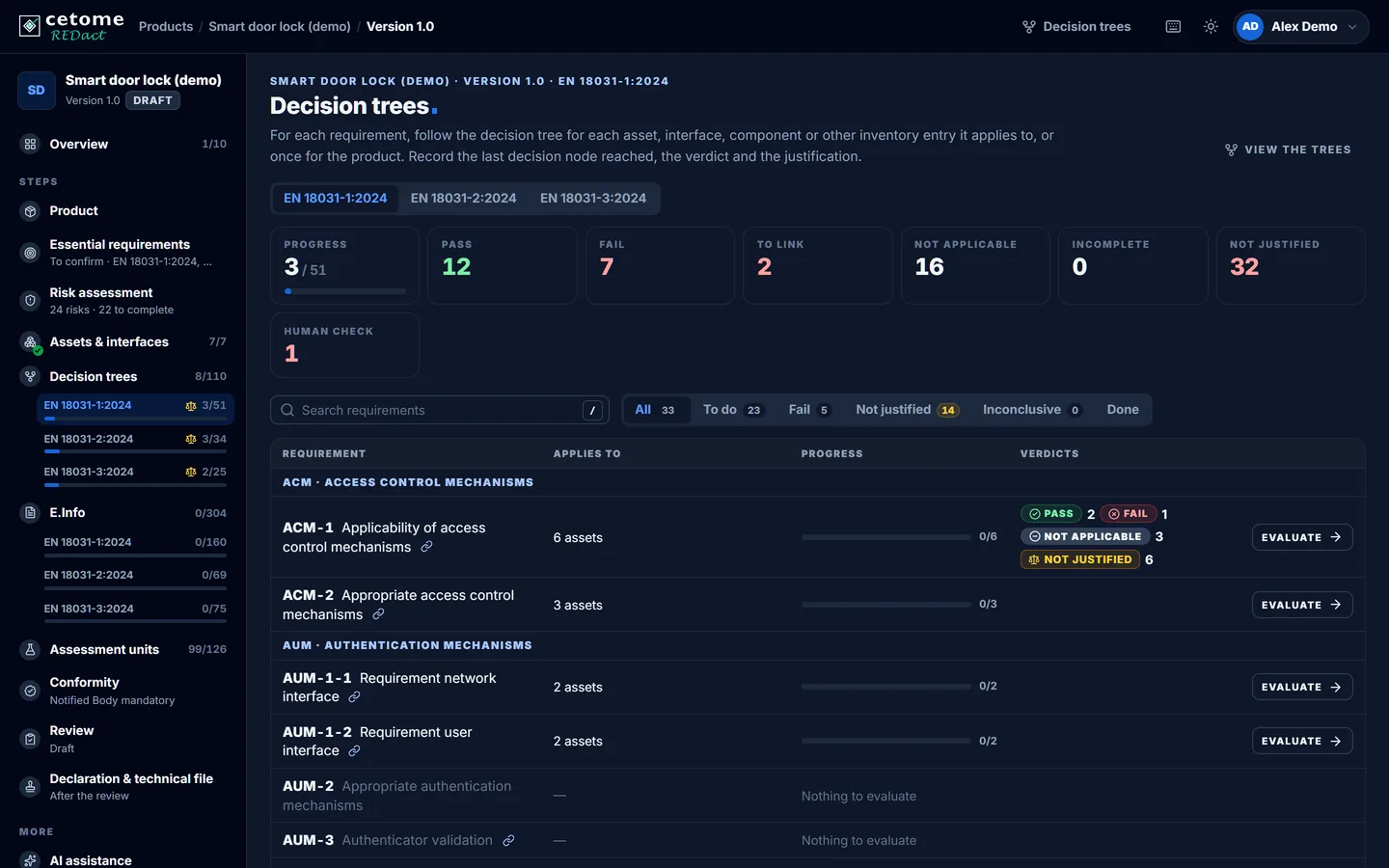Click the E.Info document icon
This screenshot has width=1389, height=868.
[x=30, y=513]
